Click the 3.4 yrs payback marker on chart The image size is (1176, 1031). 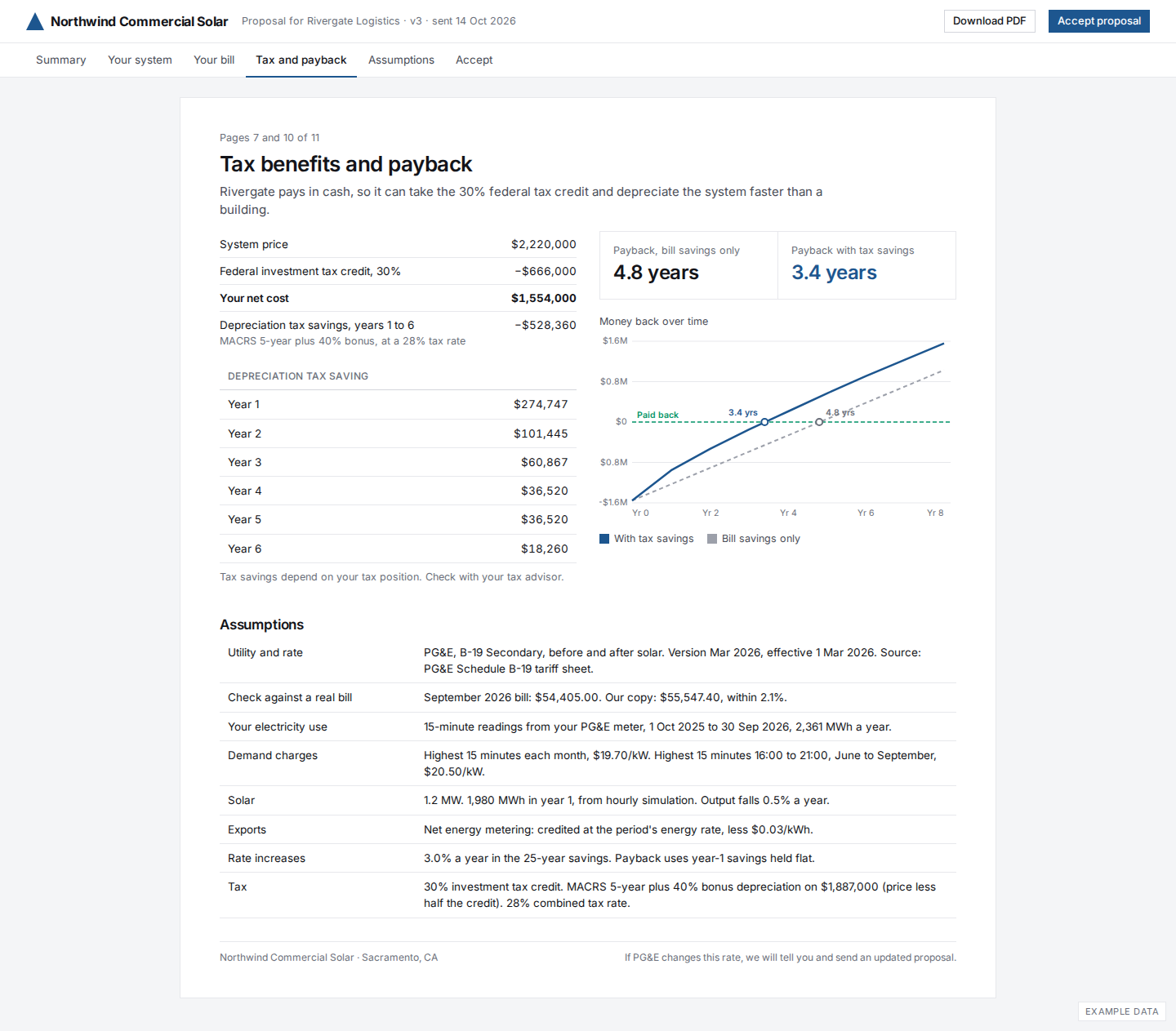pos(764,422)
